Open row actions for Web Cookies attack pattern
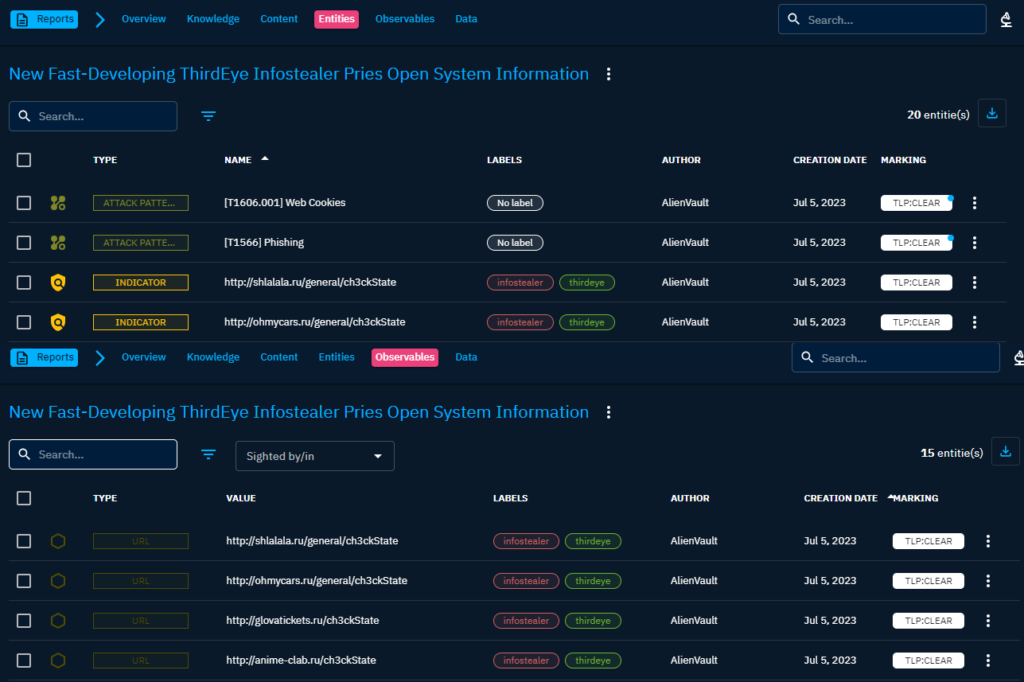Viewport: 1024px width, 682px height. tap(975, 203)
